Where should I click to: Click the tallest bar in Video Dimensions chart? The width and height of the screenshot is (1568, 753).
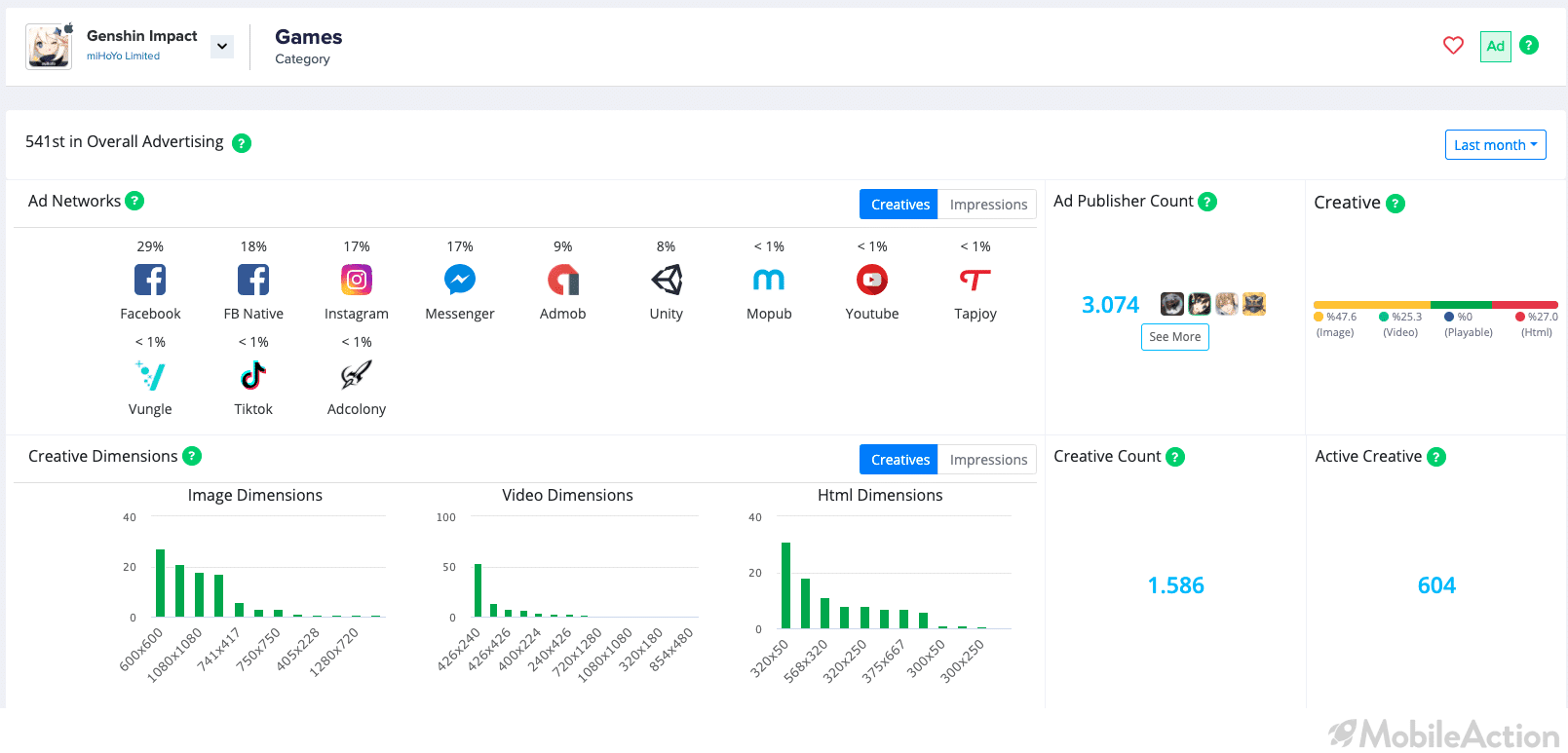478,590
